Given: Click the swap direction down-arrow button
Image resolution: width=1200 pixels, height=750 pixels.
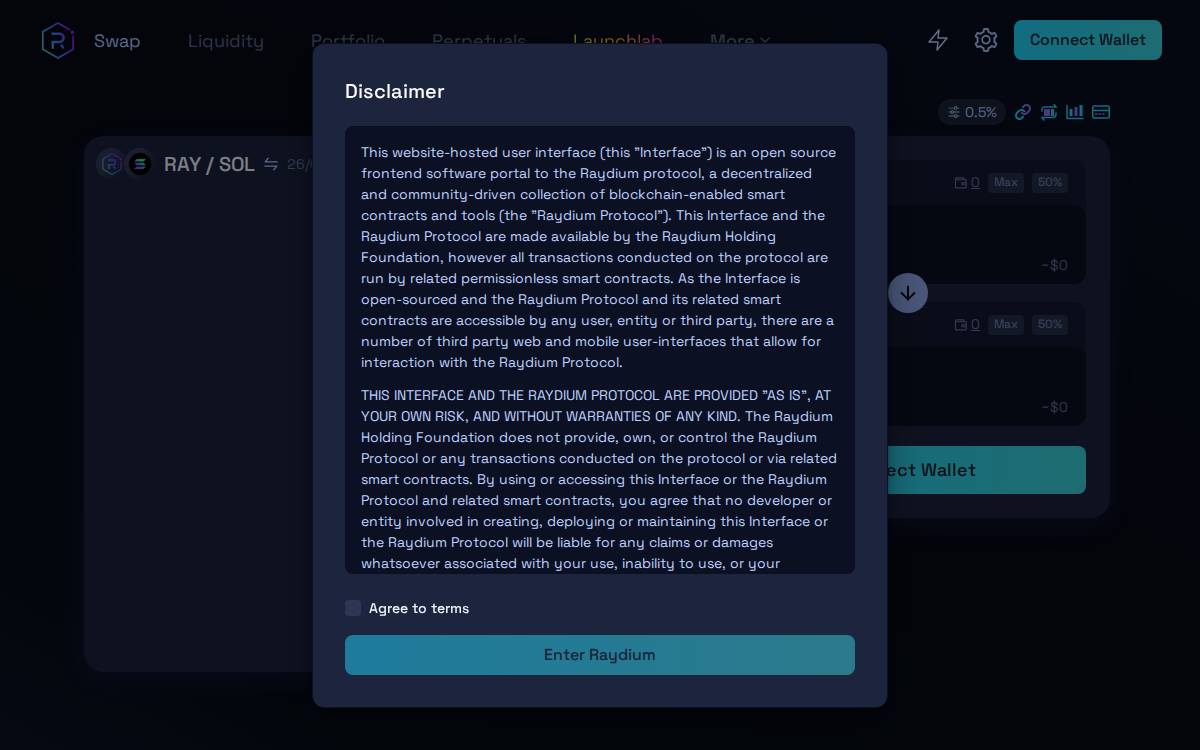Looking at the screenshot, I should tap(908, 293).
